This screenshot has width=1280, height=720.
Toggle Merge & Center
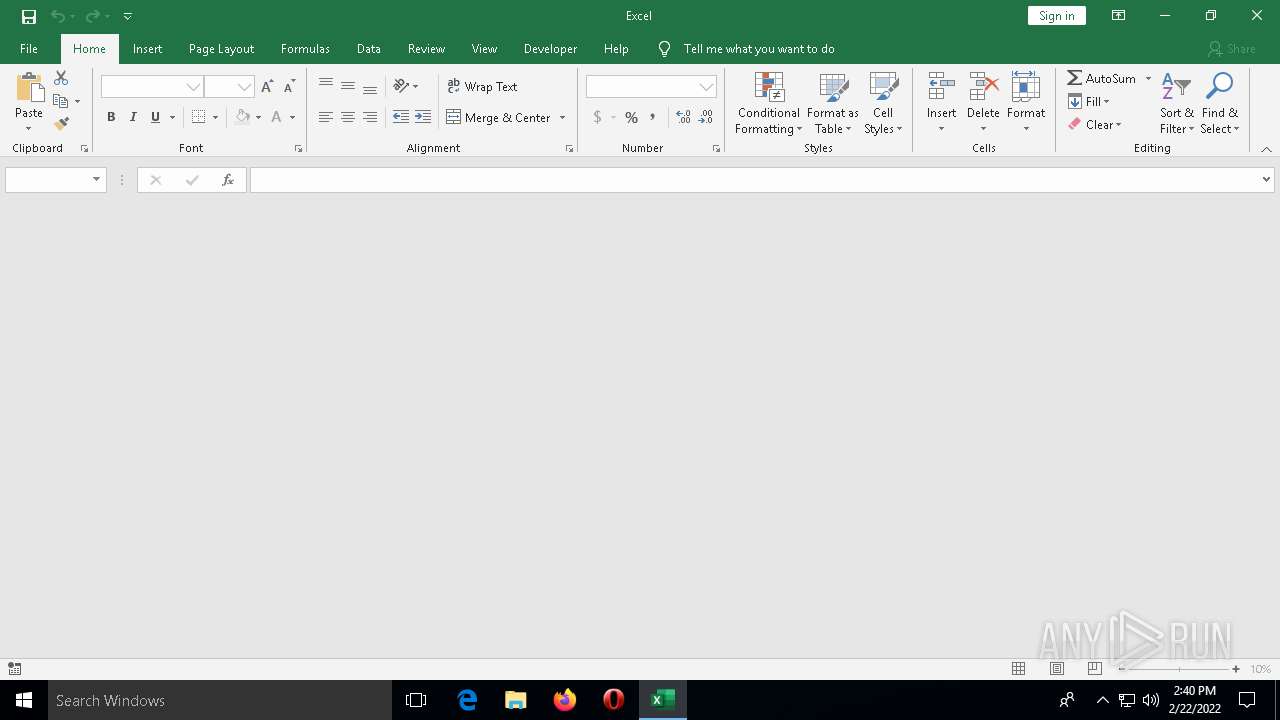click(x=498, y=117)
